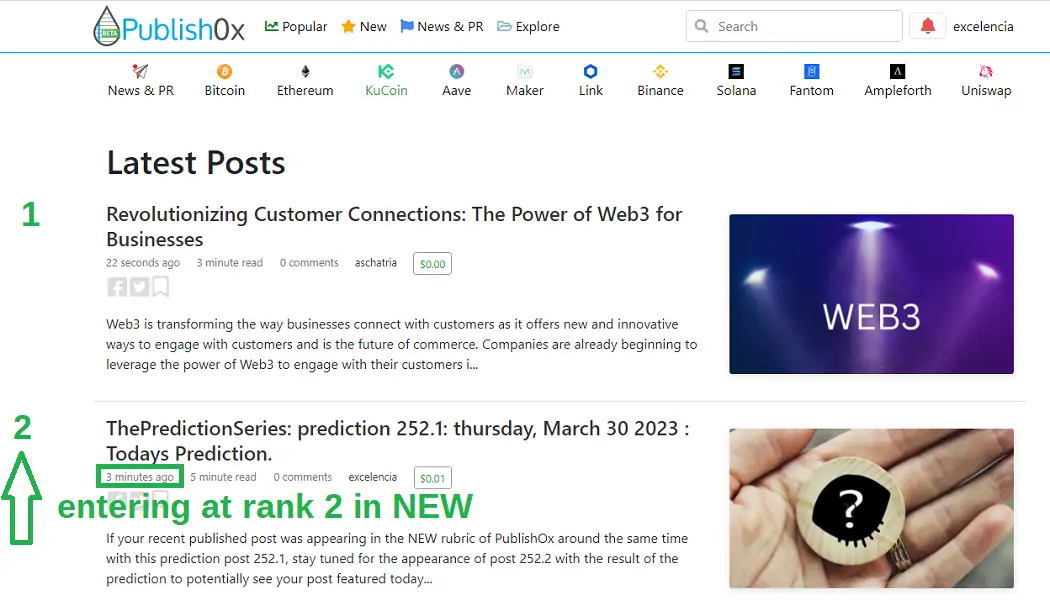Open the WEB3 post thumbnail image
Viewport: 1050px width, 611px height.
tap(871, 294)
